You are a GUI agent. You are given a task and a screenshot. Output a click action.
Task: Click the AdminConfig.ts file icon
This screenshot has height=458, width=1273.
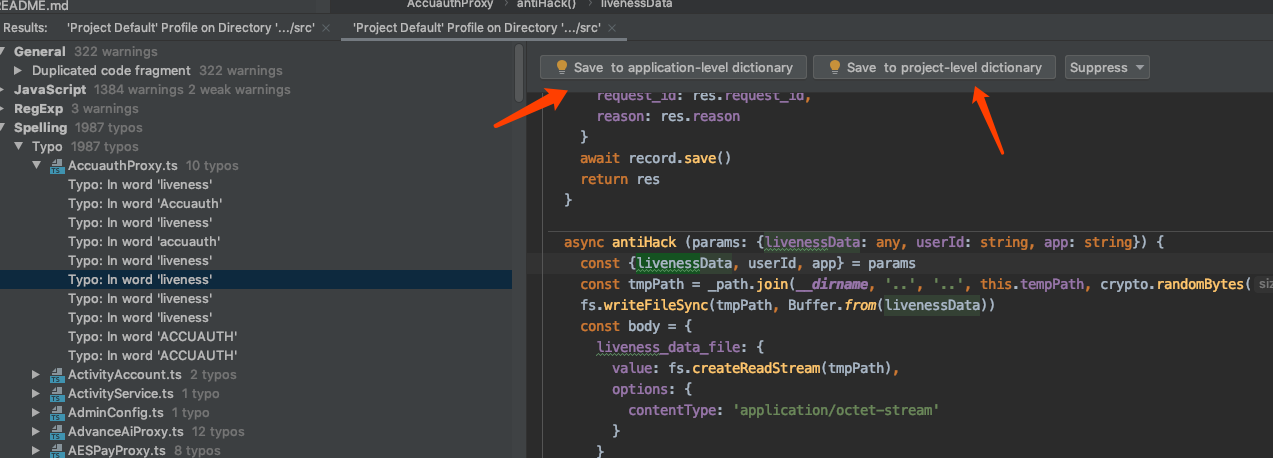point(57,413)
